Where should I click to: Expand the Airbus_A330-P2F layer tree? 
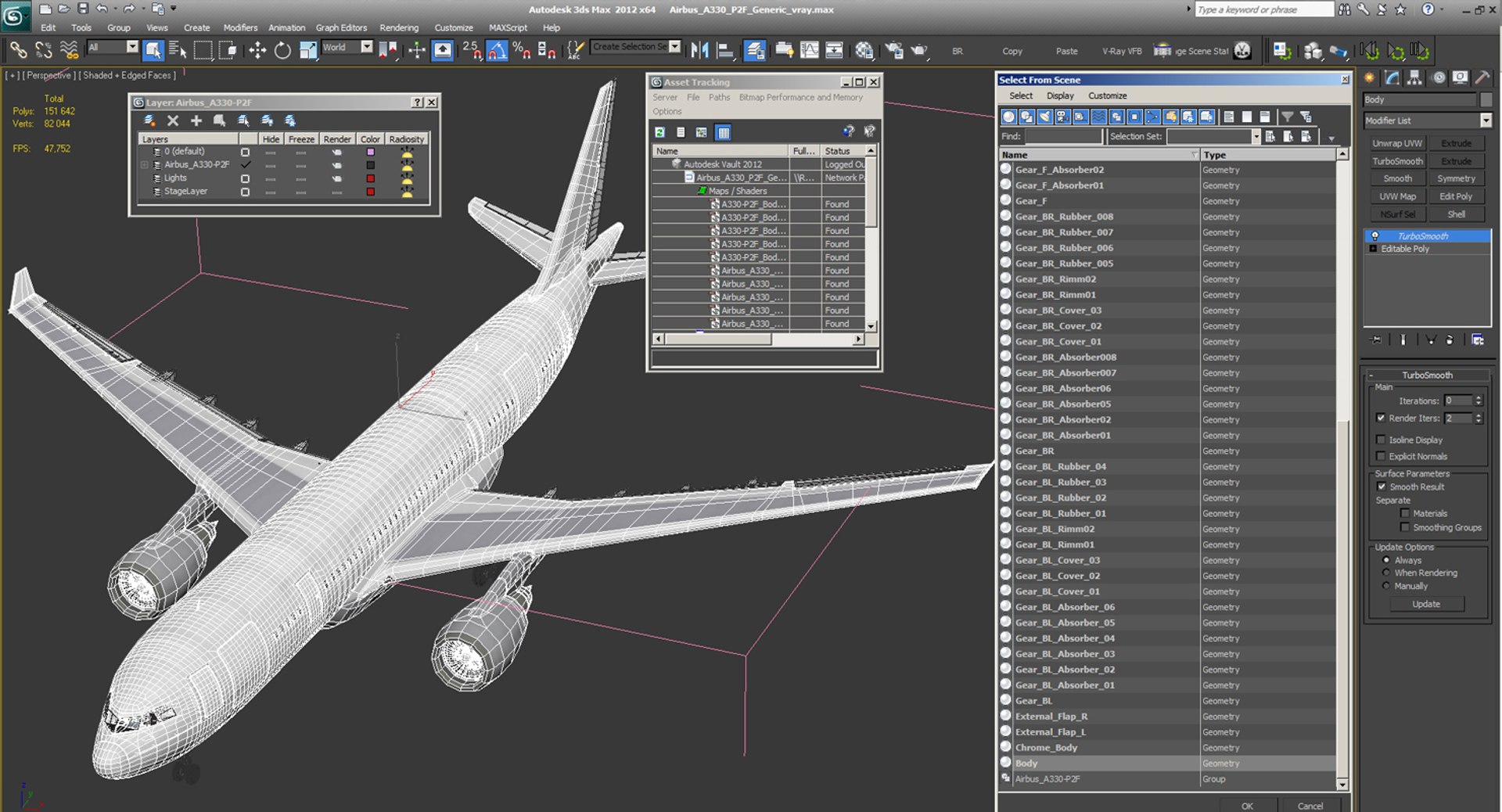click(145, 165)
